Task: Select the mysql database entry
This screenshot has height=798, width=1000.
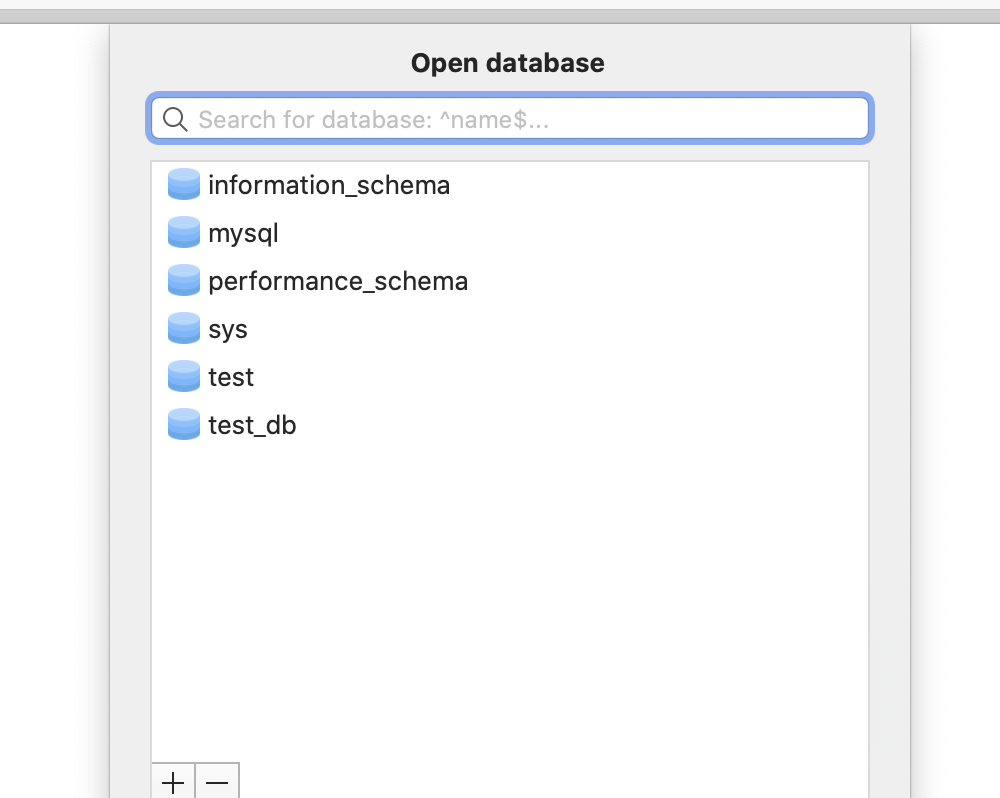Action: click(x=241, y=232)
